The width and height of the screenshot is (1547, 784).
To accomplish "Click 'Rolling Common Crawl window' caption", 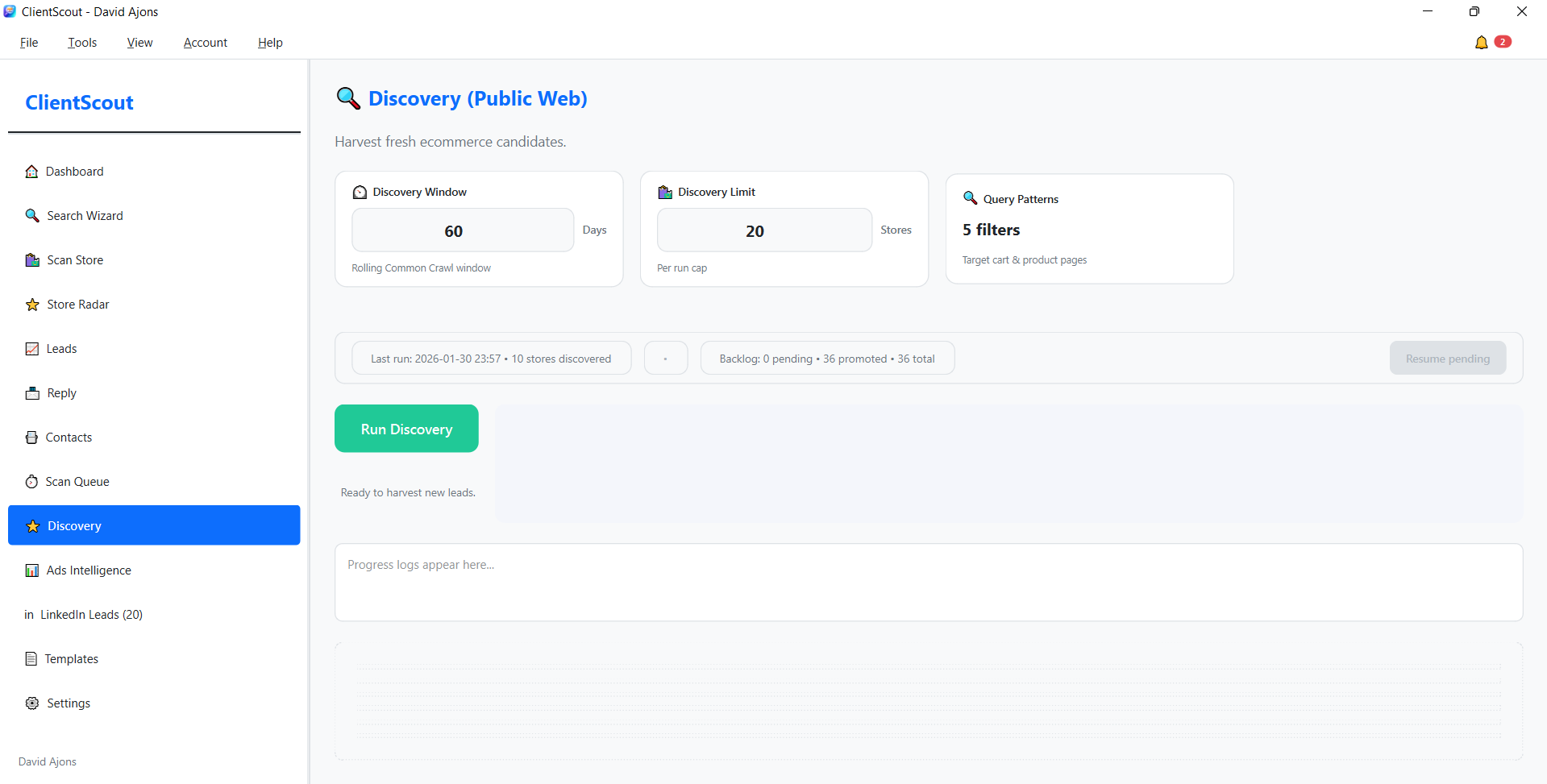I will click(421, 268).
